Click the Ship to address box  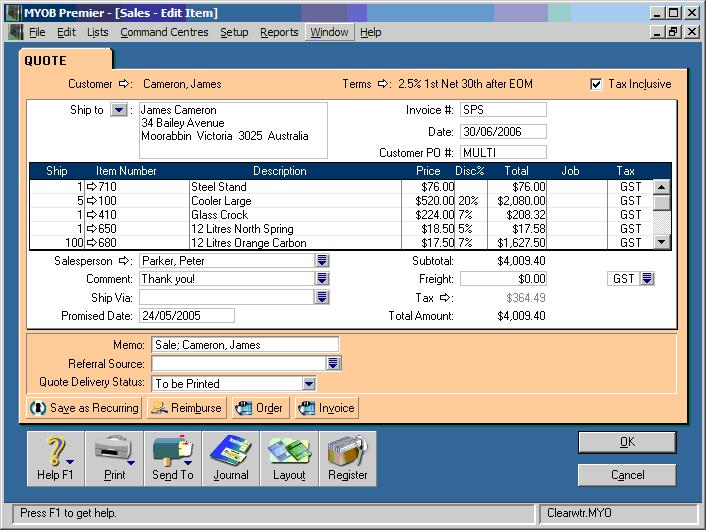tap(233, 130)
